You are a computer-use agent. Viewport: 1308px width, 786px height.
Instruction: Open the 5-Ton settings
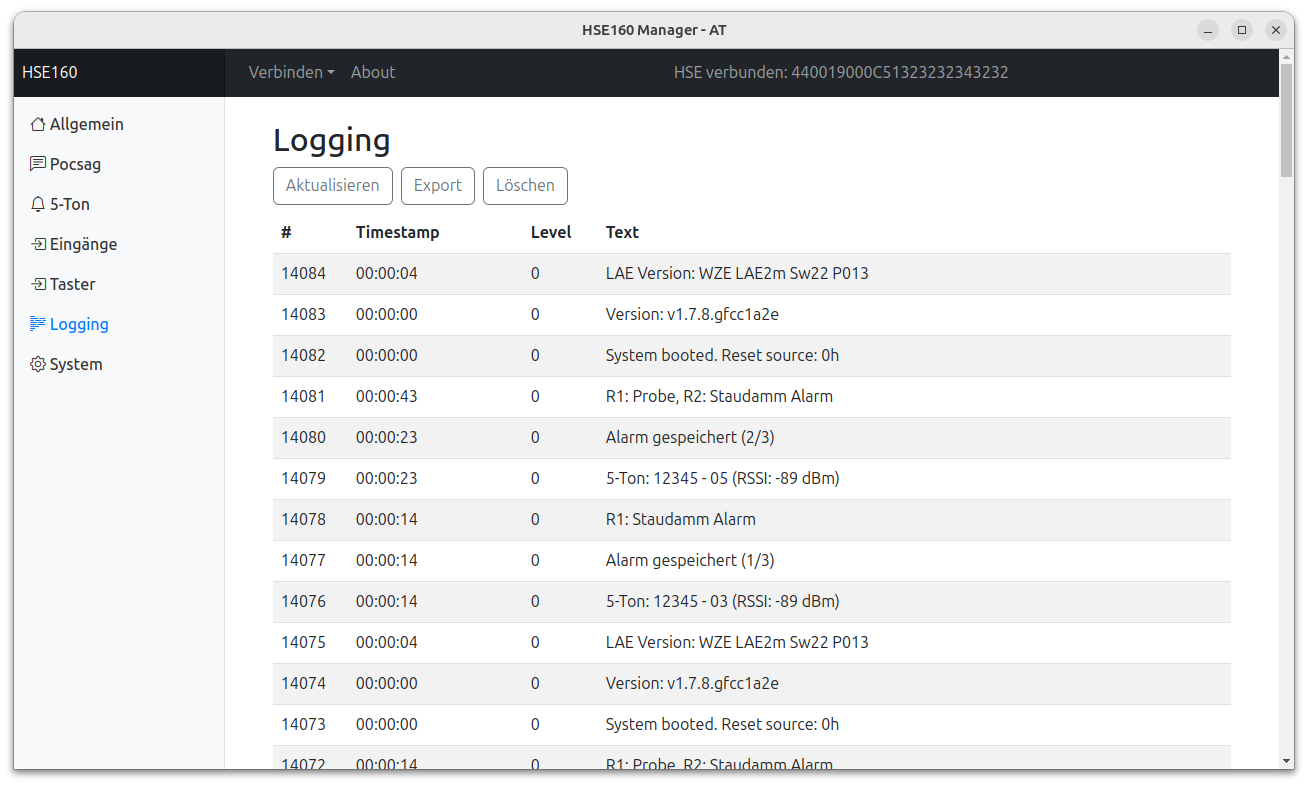(70, 204)
